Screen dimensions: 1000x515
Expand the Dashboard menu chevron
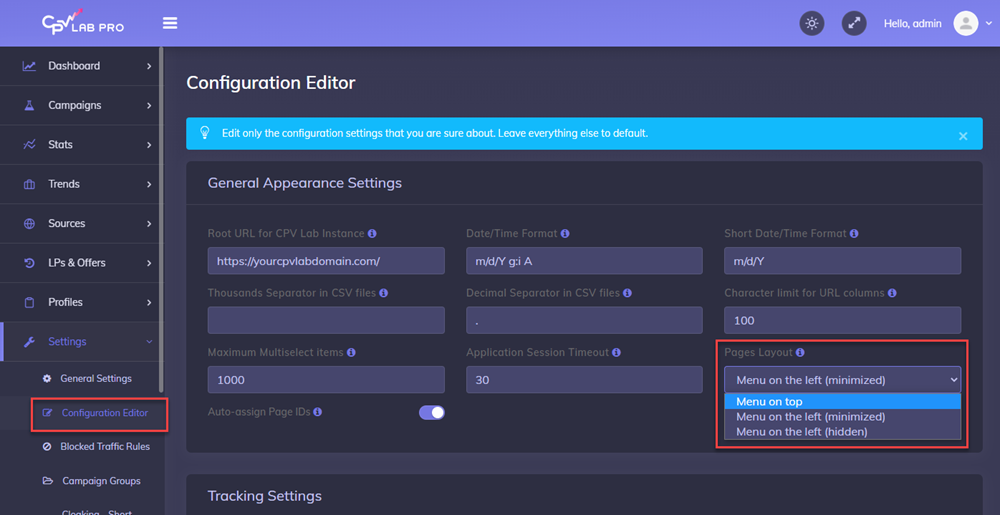149,66
